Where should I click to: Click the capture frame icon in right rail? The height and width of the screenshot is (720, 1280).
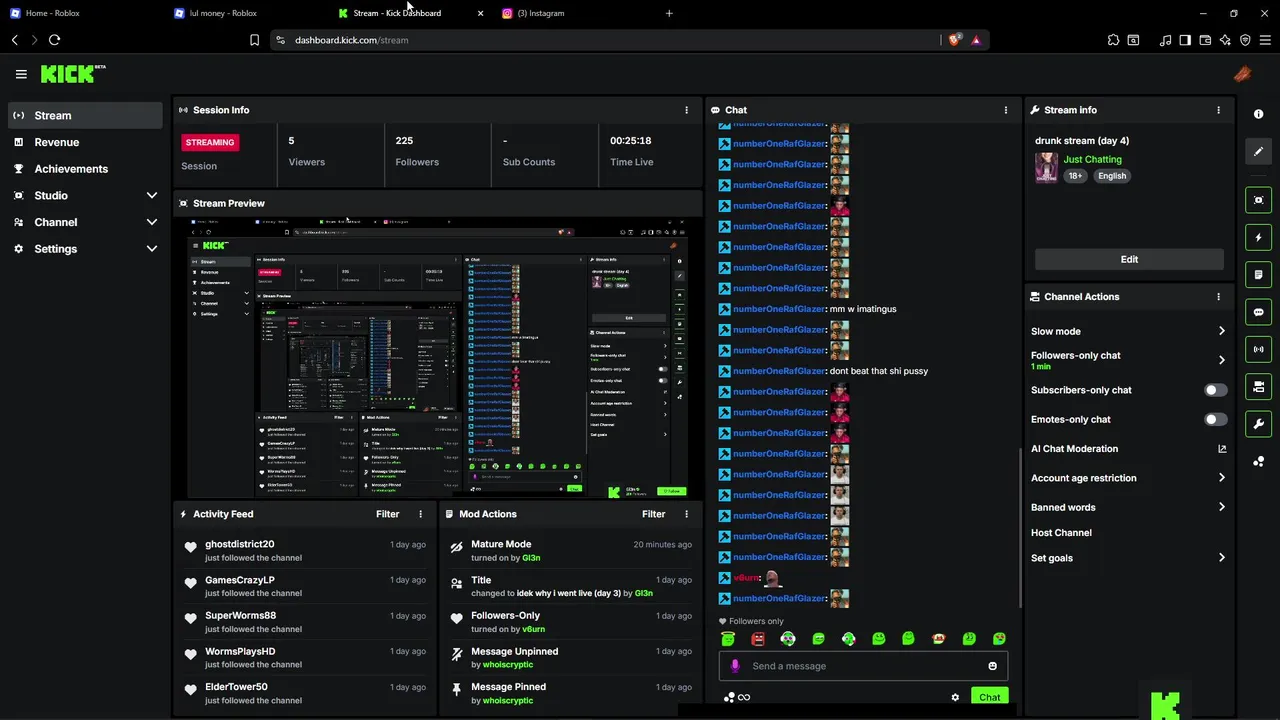1258,200
